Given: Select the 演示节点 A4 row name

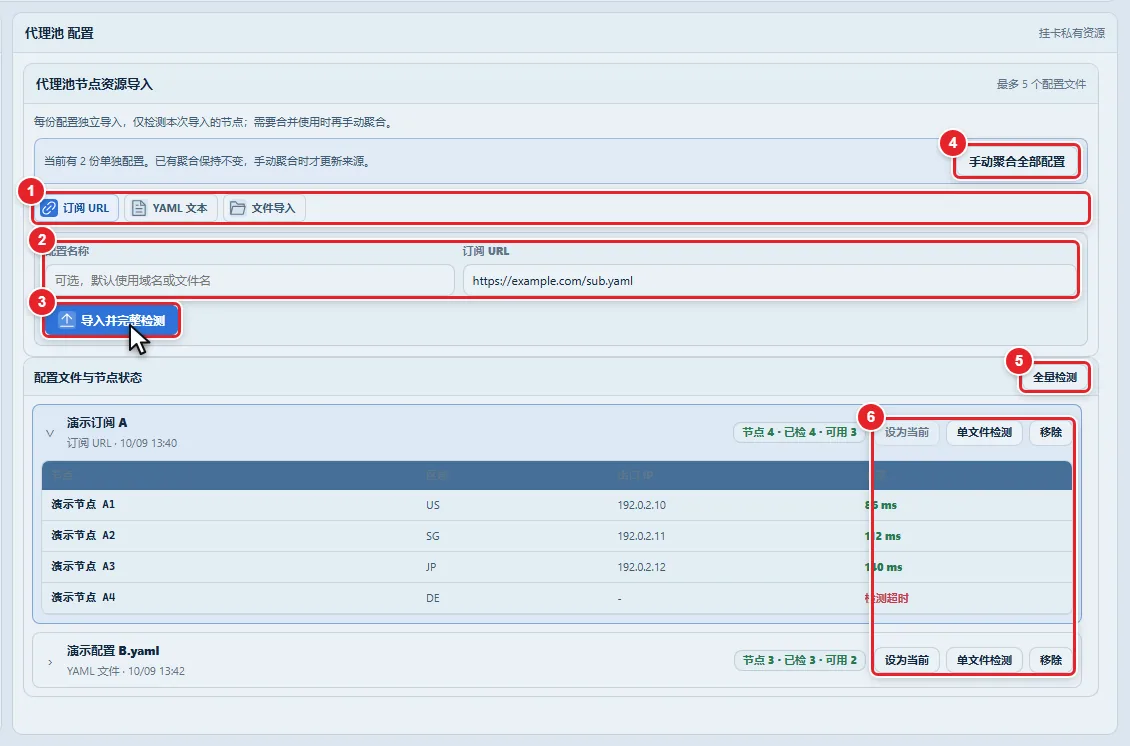Looking at the screenshot, I should click(x=83, y=598).
